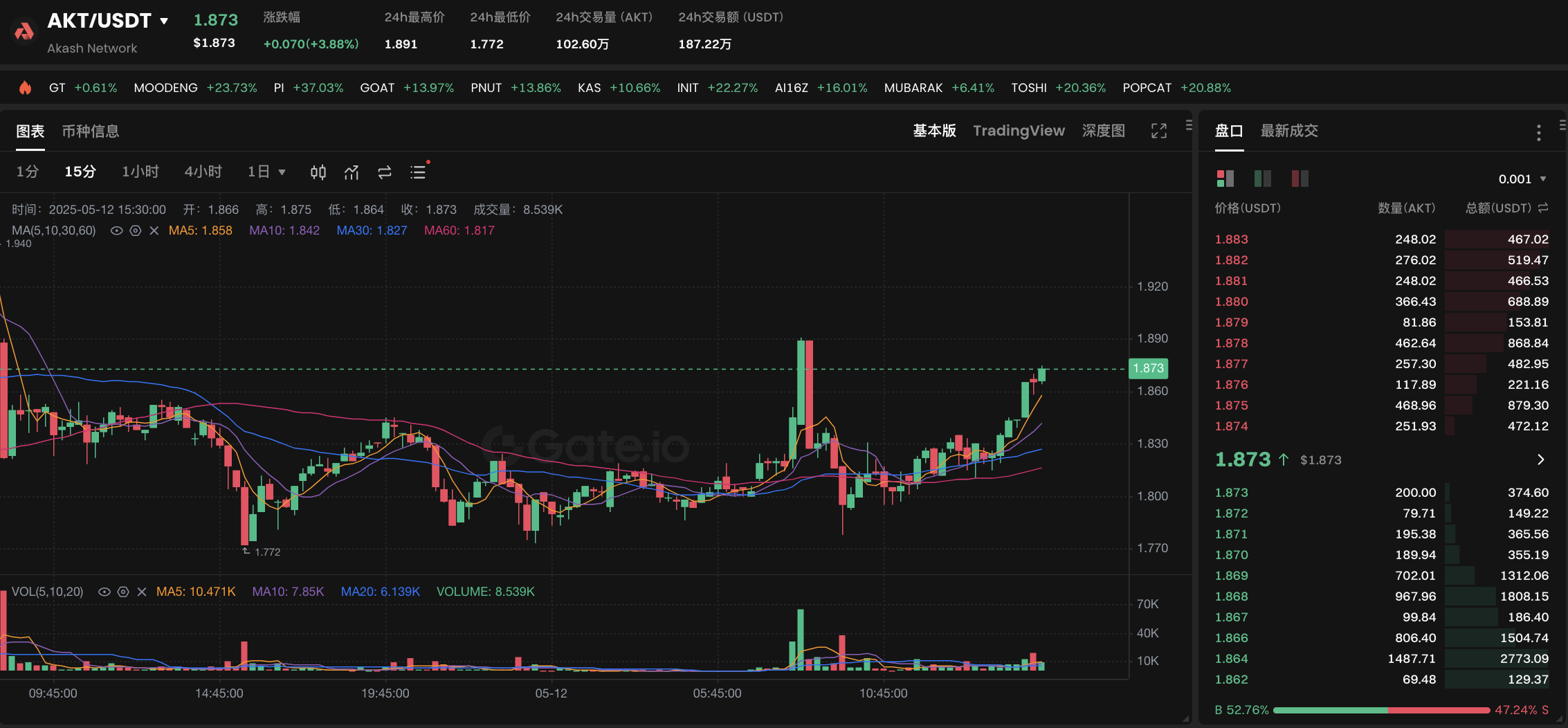
Task: Open the chart indicators icon
Action: click(x=352, y=172)
